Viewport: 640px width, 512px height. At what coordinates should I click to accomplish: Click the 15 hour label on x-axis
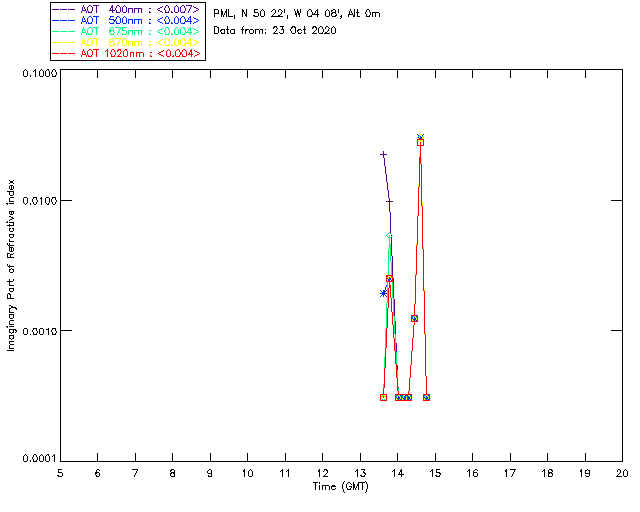click(x=435, y=473)
